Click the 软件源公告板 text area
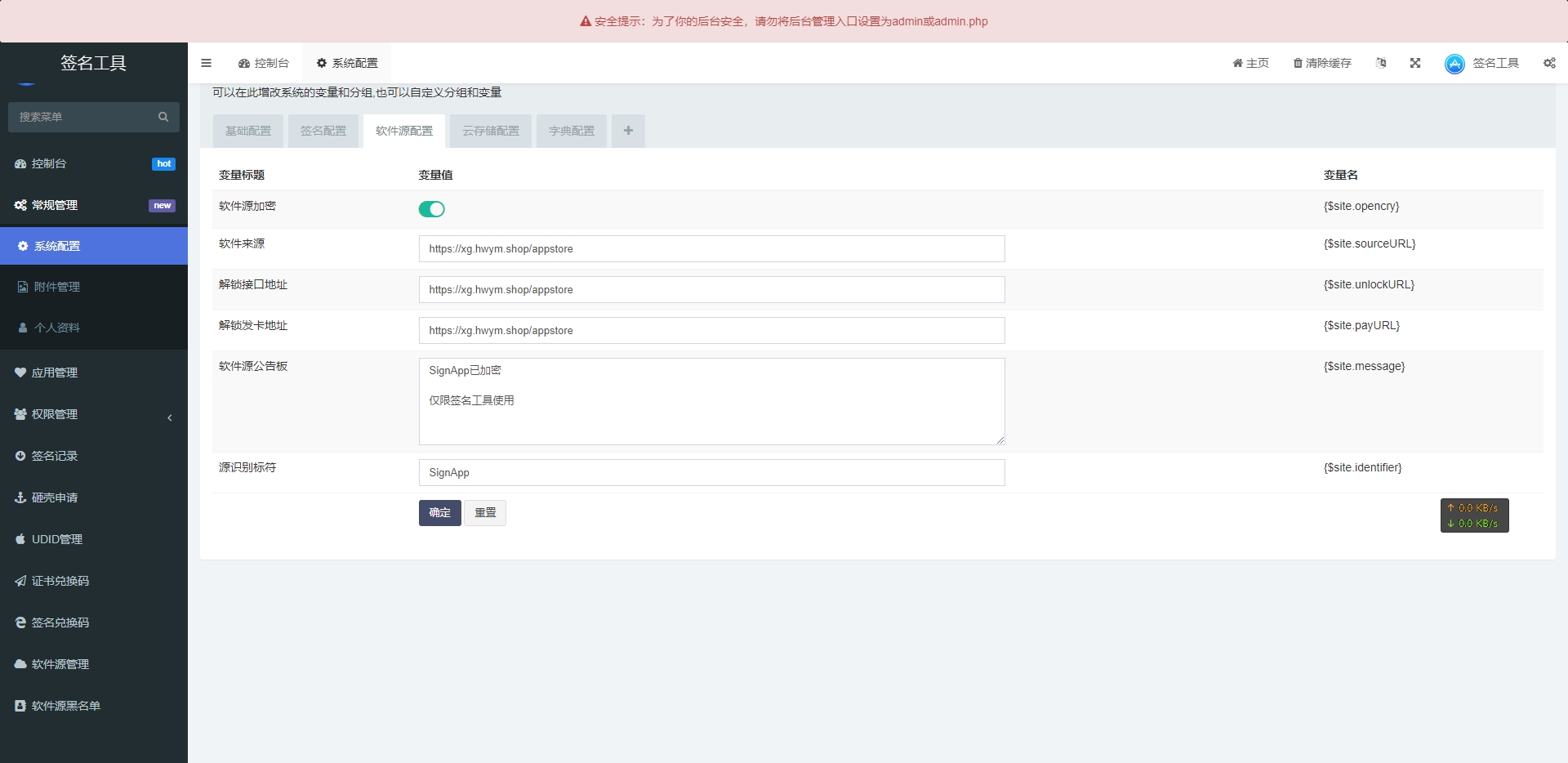Image resolution: width=1568 pixels, height=763 pixels. [x=711, y=401]
